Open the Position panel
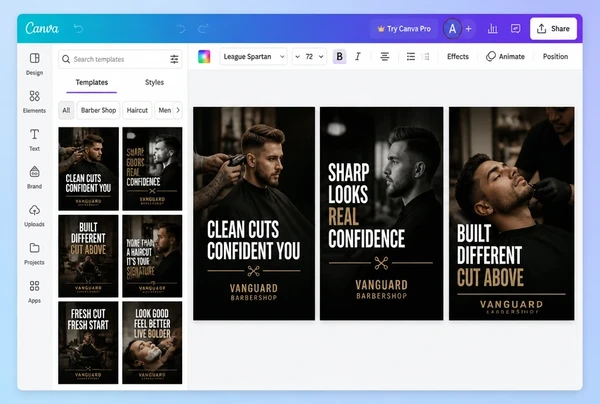The image size is (600, 404). click(555, 57)
